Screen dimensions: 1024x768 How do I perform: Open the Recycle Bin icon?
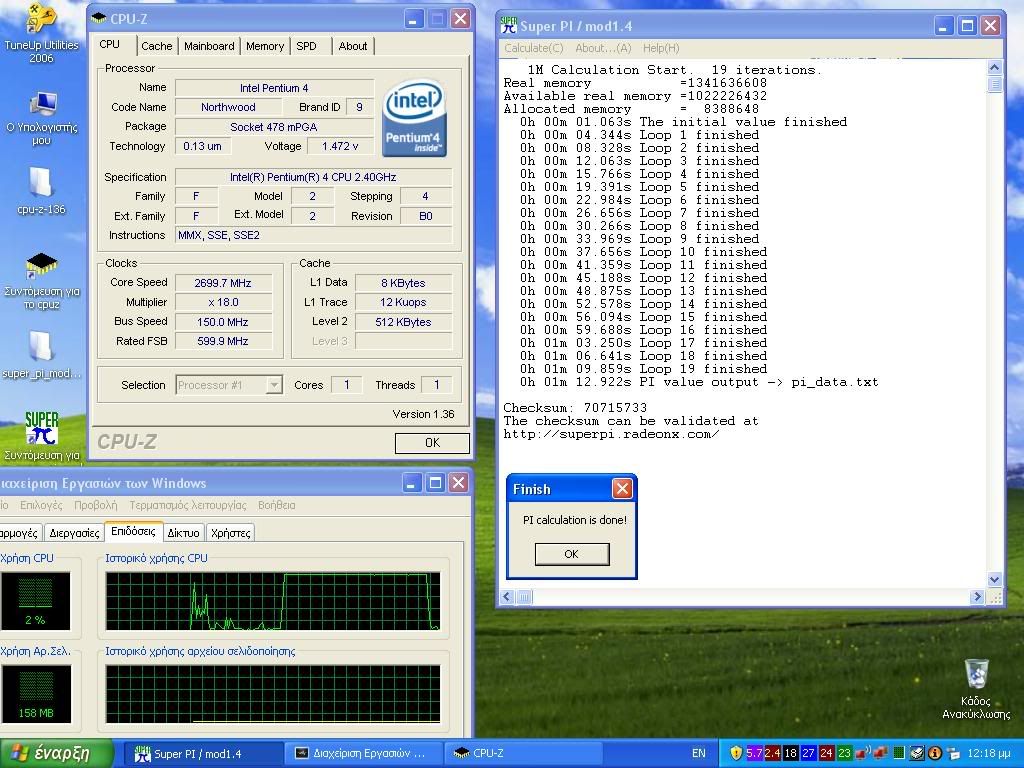point(976,674)
